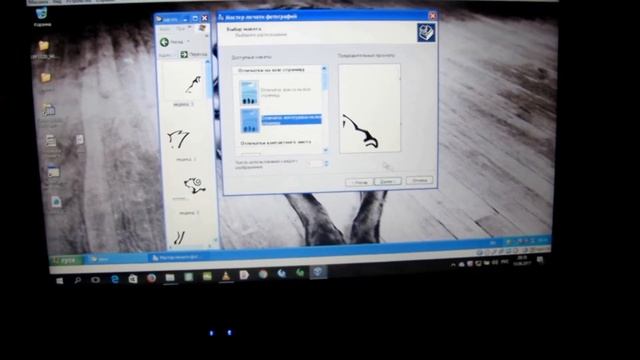The width and height of the screenshot is (640, 360).
Task: Click the Windows flag logo in Explorer toolbar
Action: (x=202, y=28)
